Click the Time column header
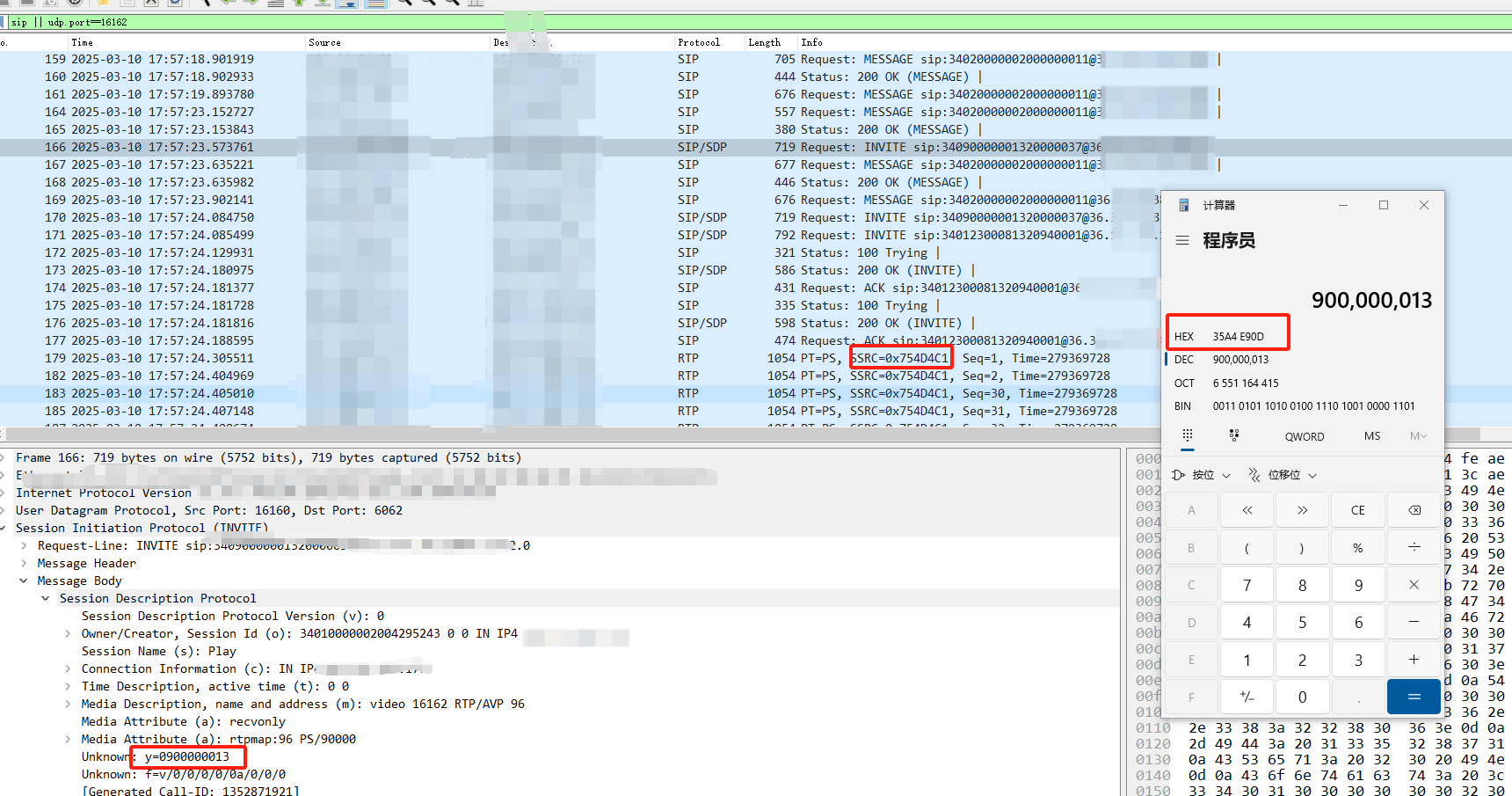 point(82,42)
